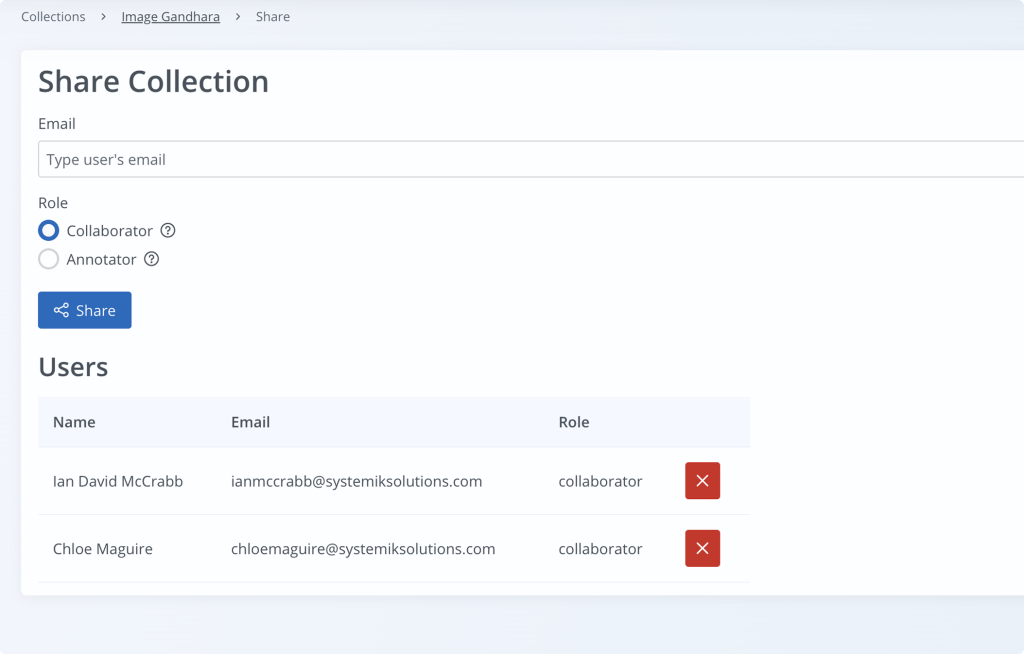Click the Email column header in Users table

point(251,422)
